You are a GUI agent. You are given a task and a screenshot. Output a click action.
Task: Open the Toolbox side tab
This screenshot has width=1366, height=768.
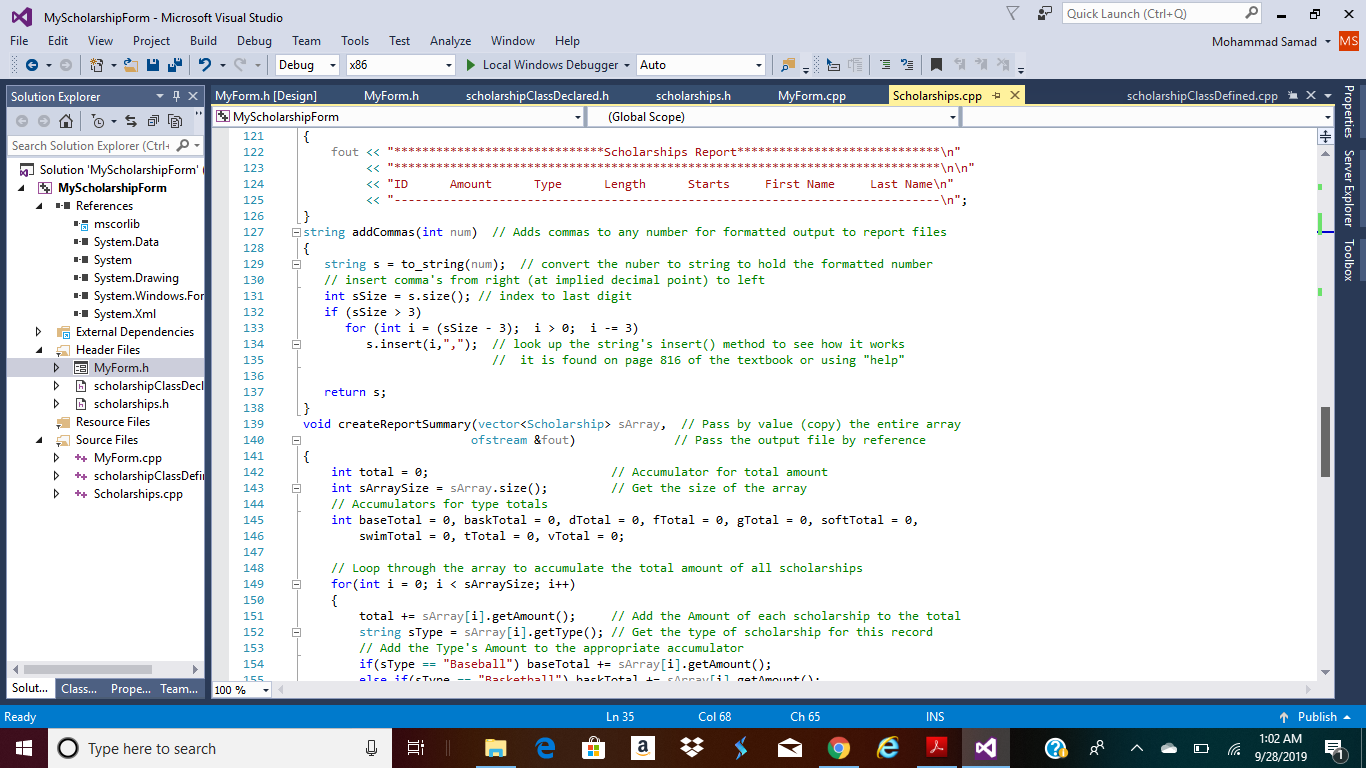click(x=1348, y=260)
